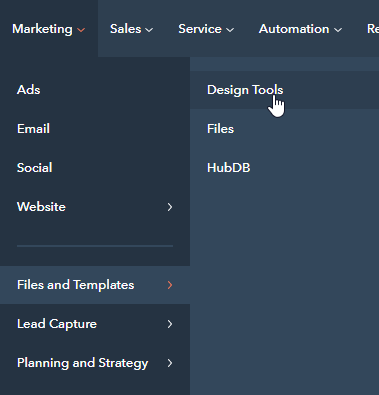Viewport: 379px width, 395px height.
Task: Open HubDB
Action: 284,168
